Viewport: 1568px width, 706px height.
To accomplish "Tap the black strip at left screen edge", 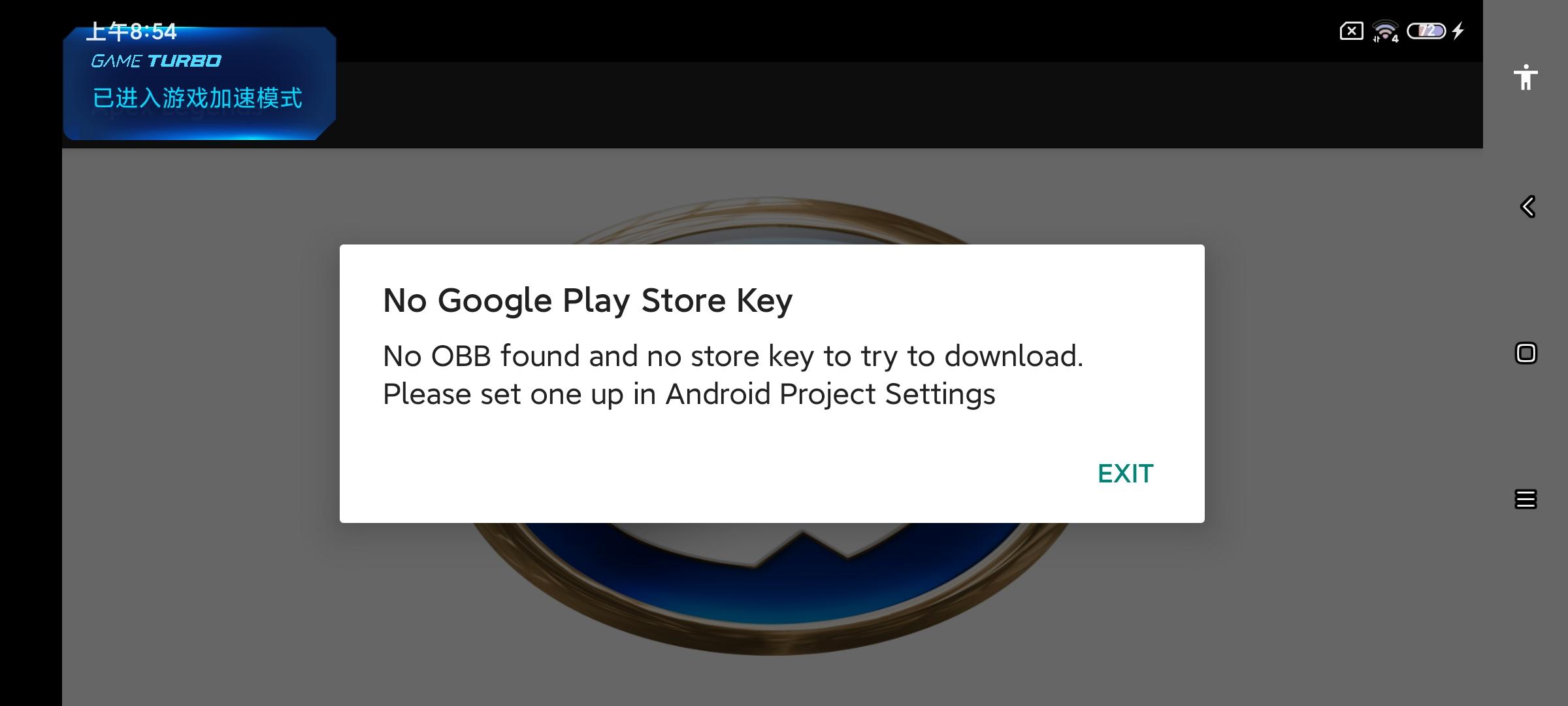I will tap(30, 392).
